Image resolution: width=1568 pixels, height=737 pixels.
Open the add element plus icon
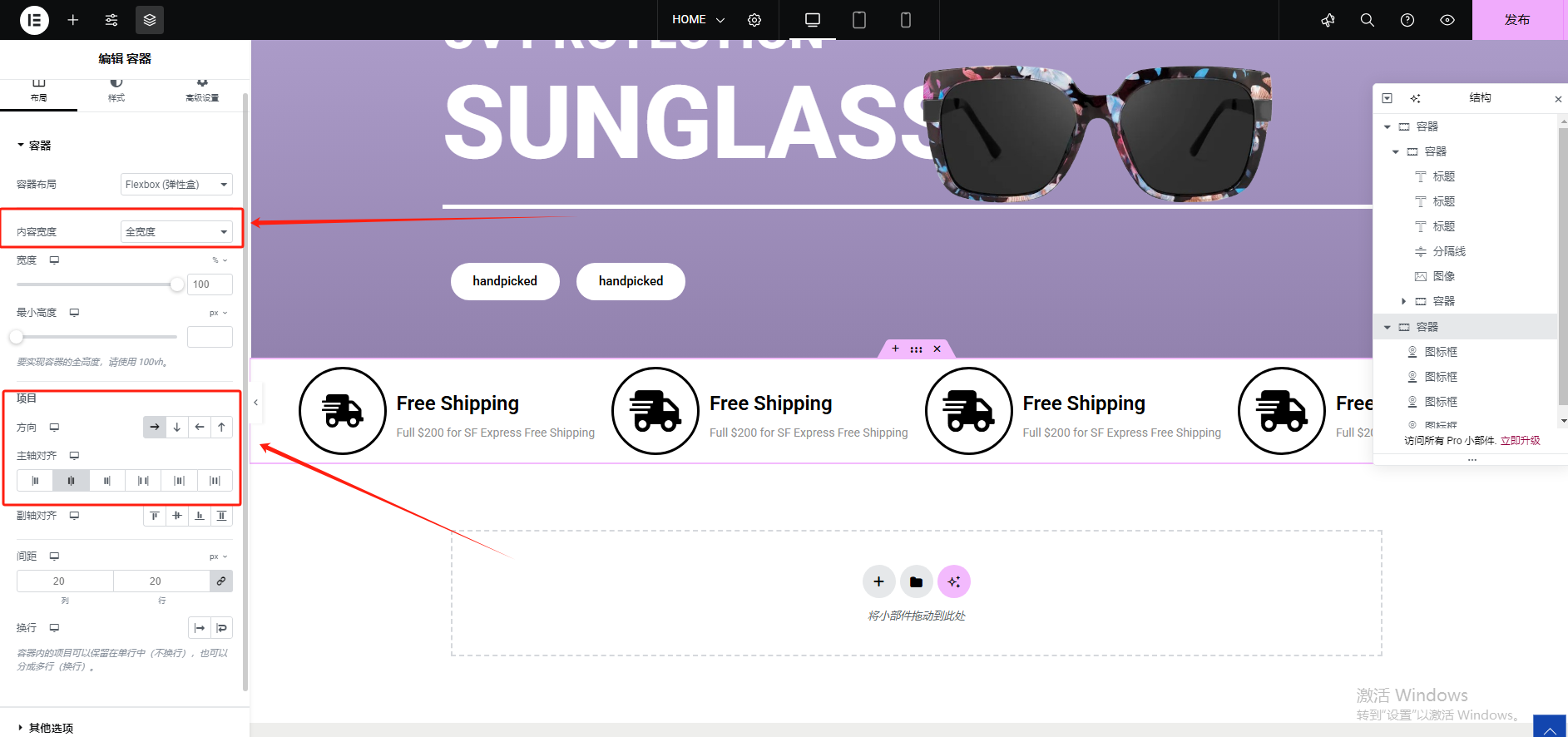pos(73,20)
